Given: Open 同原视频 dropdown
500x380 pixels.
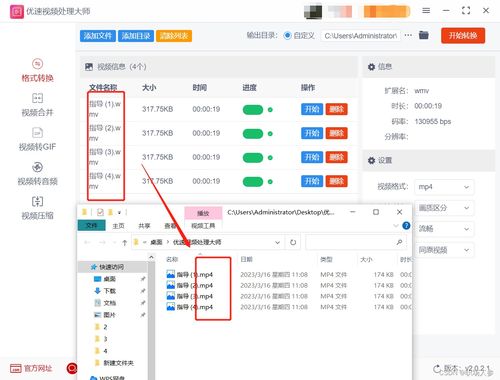Looking at the screenshot, I should pyautogui.click(x=444, y=250).
